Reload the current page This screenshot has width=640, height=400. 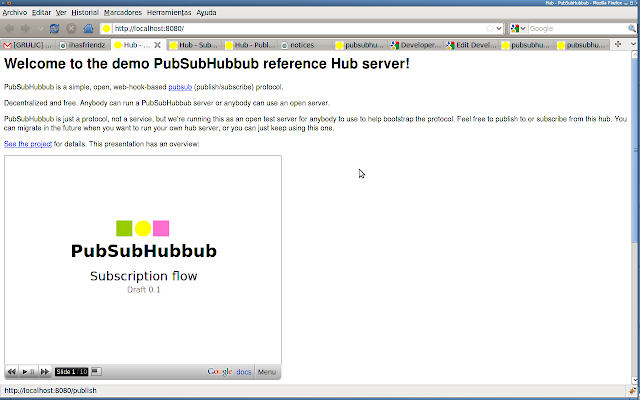54,28
